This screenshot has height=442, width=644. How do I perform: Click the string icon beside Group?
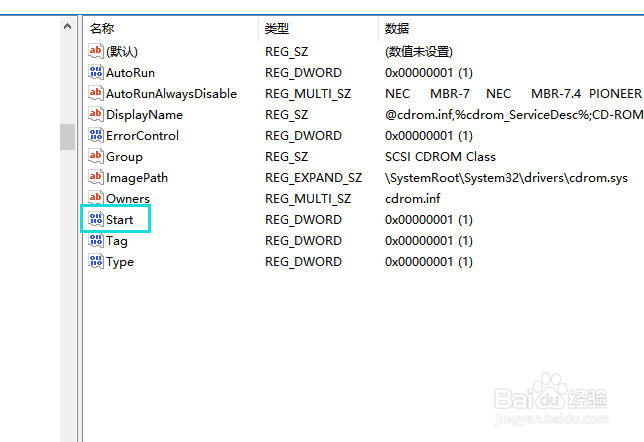[96, 156]
